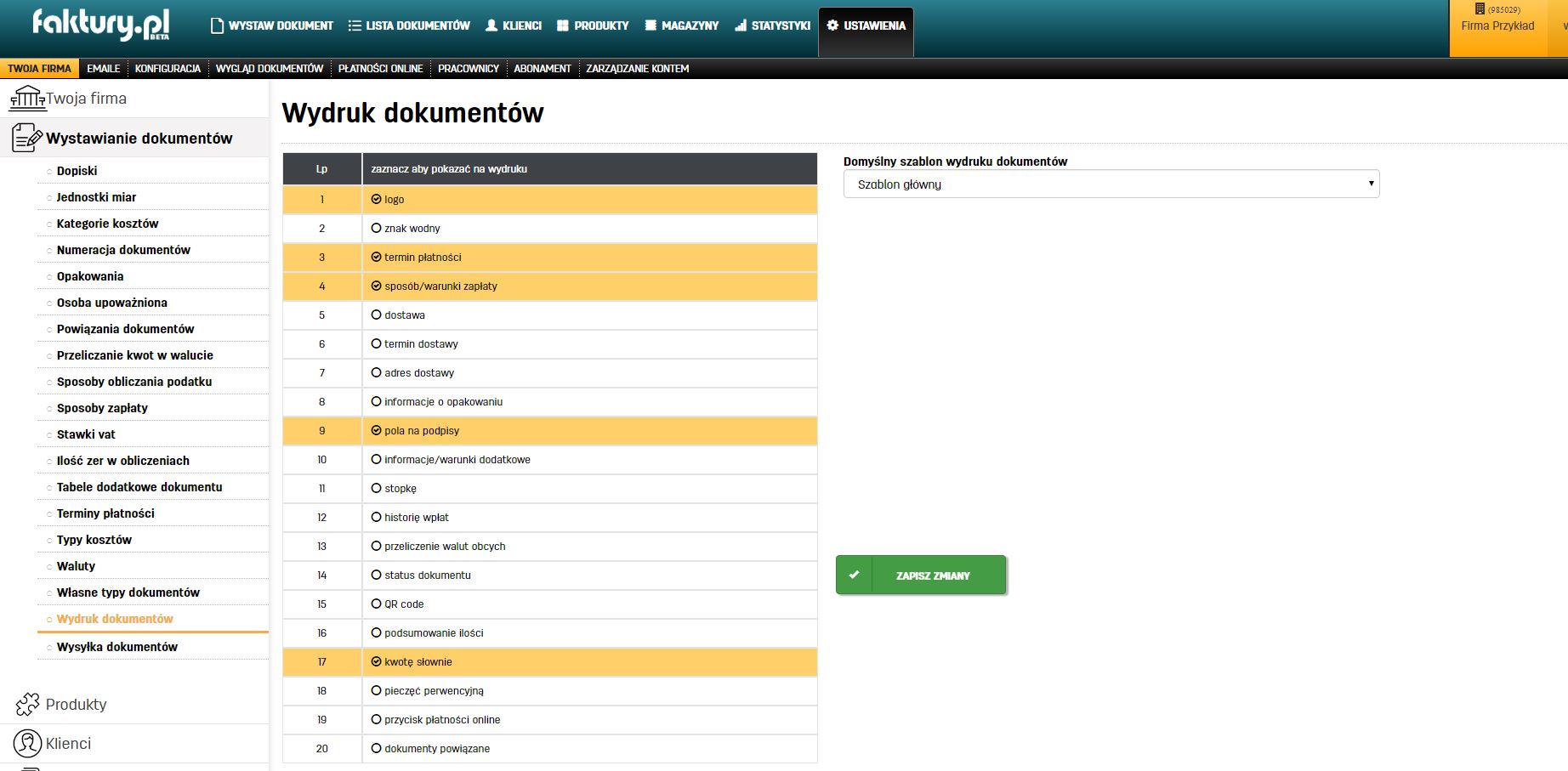This screenshot has height=771, width=1568.
Task: Switch to the Konfiguracja tab
Action: 168,69
